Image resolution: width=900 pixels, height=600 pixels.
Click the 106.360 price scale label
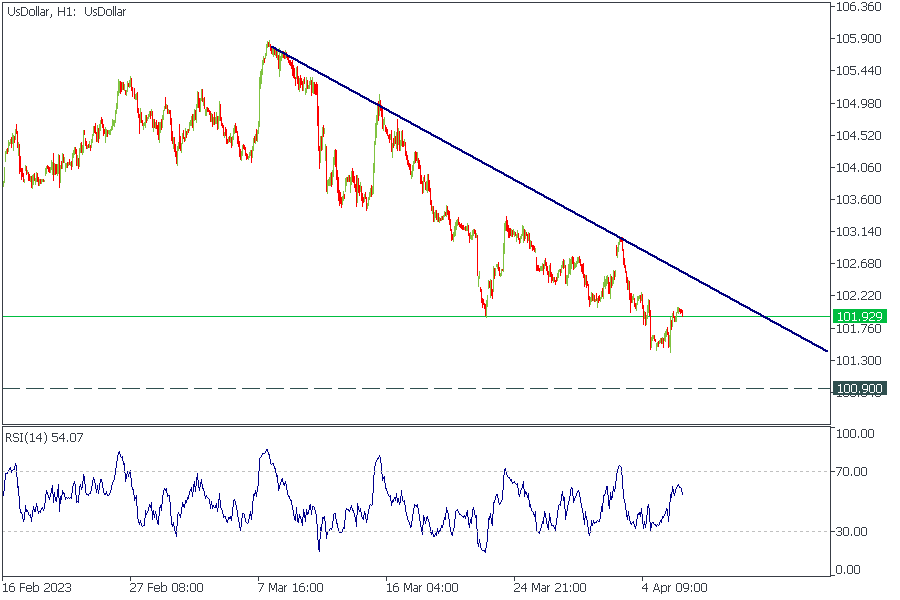click(x=858, y=7)
